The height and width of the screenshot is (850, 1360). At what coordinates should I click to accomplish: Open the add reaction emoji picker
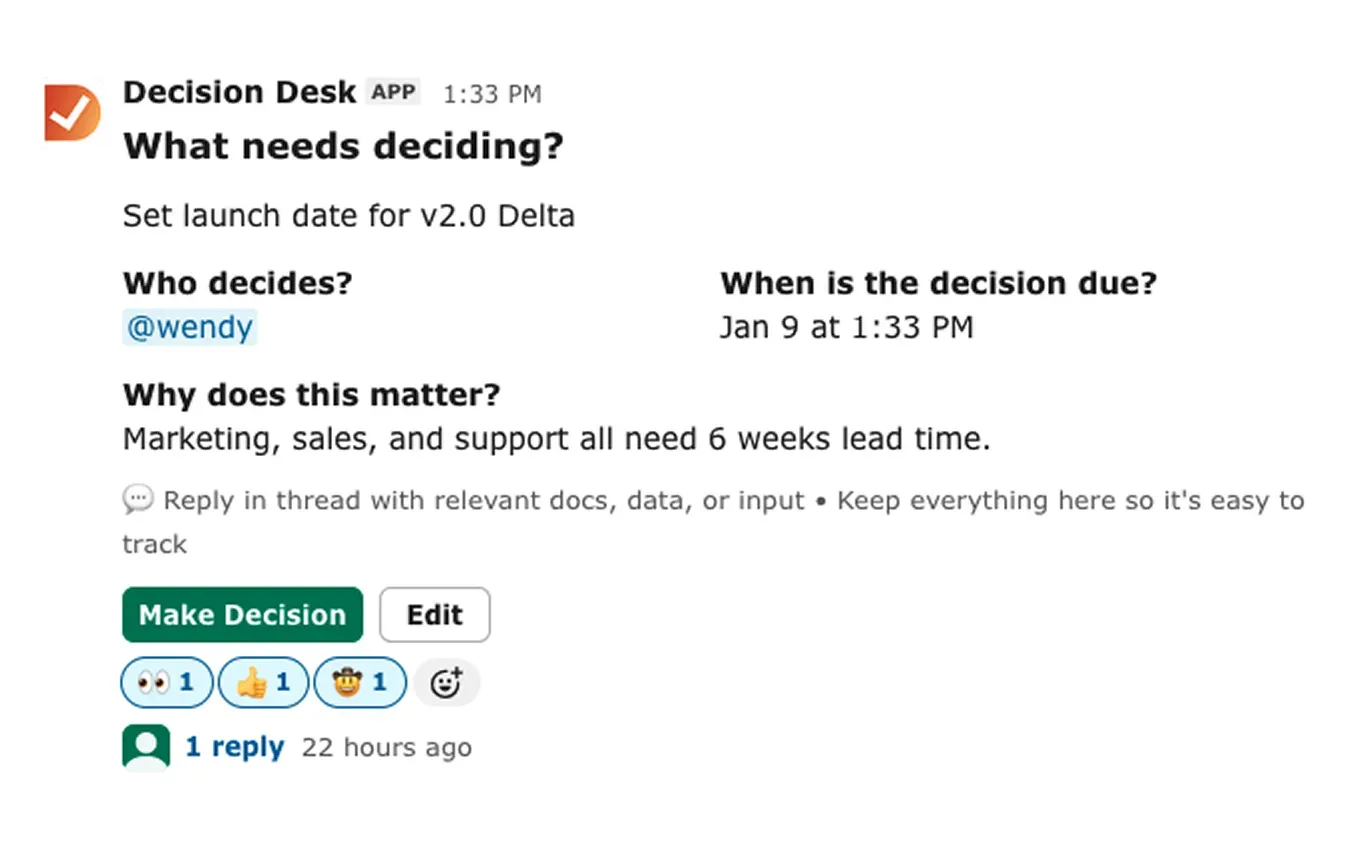(x=446, y=683)
